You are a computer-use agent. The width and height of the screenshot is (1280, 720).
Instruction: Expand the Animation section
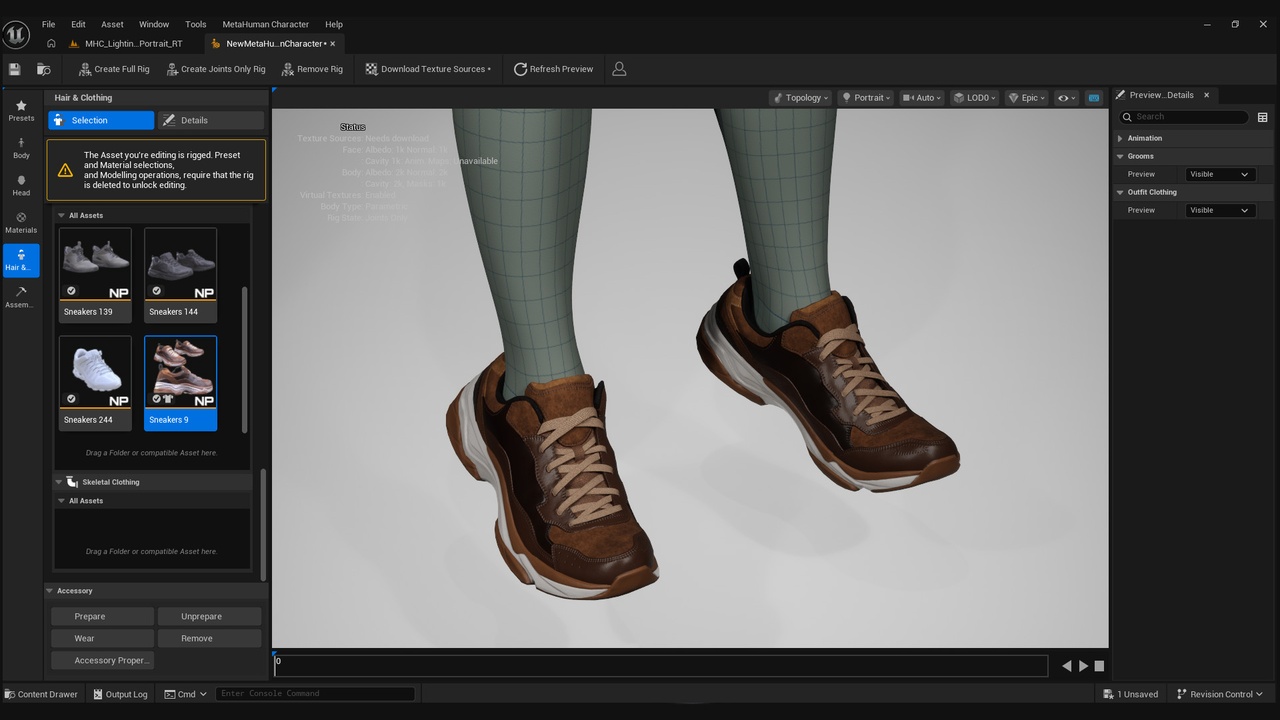[1120, 138]
